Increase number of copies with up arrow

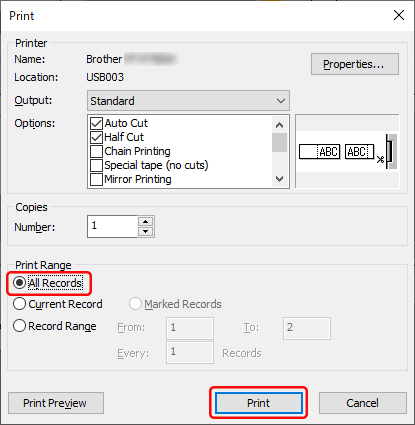point(145,221)
